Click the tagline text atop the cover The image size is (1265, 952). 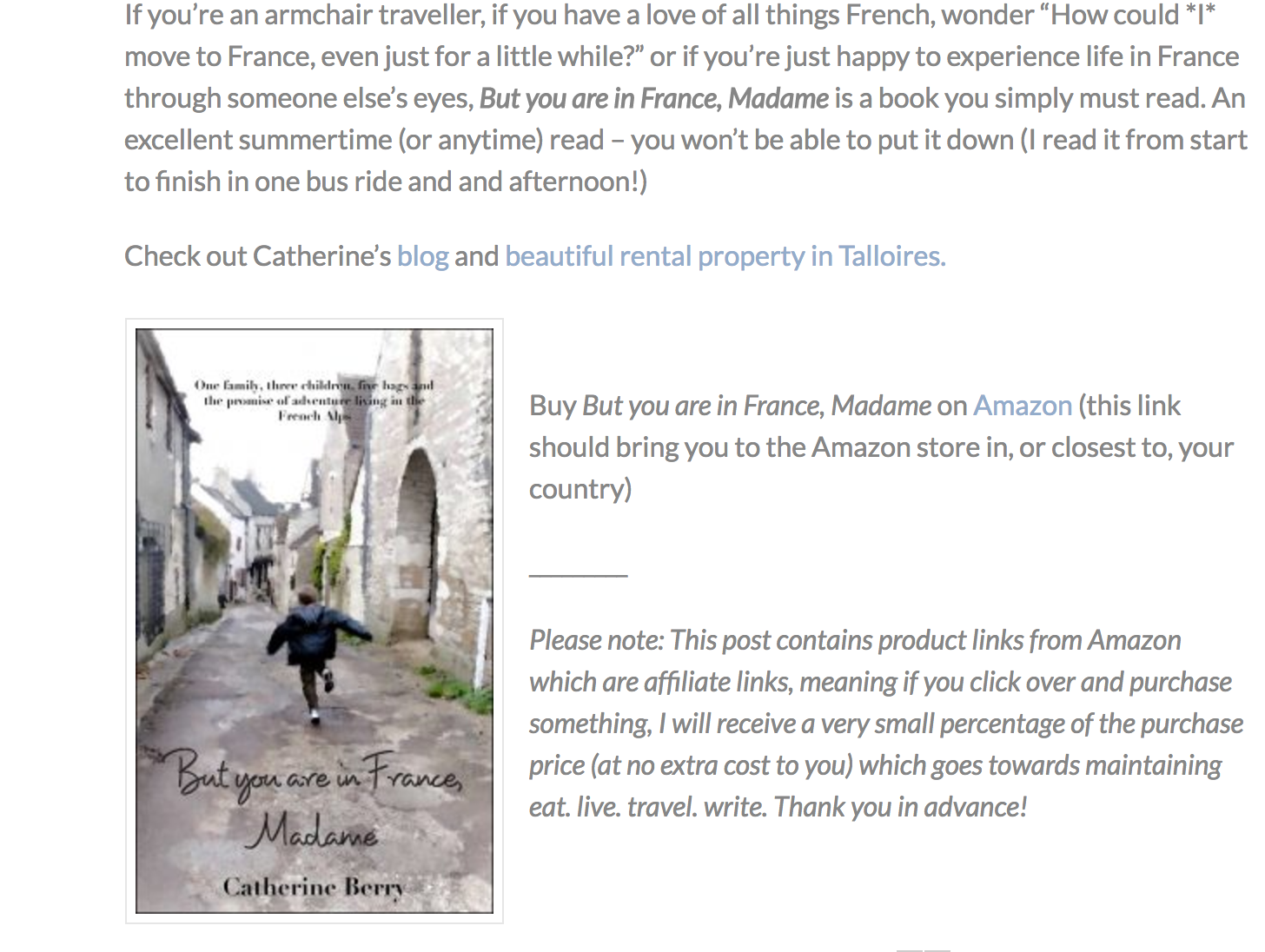314,400
